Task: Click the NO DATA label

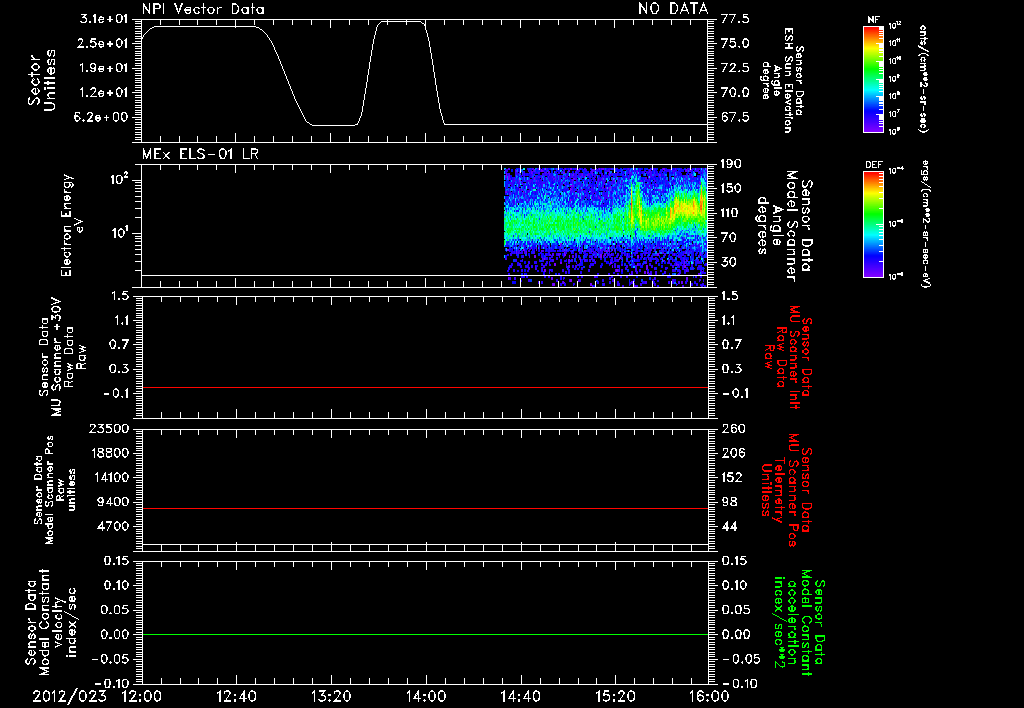Action: click(x=673, y=8)
